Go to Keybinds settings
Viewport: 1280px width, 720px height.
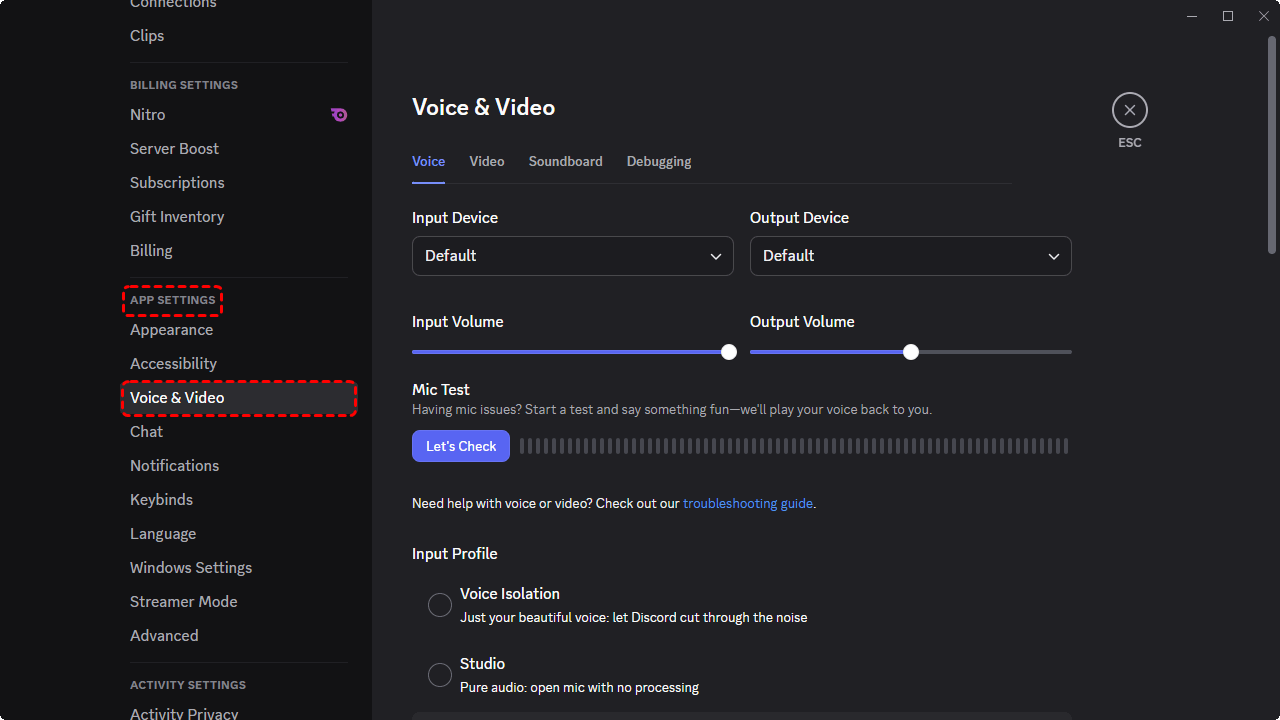(161, 500)
